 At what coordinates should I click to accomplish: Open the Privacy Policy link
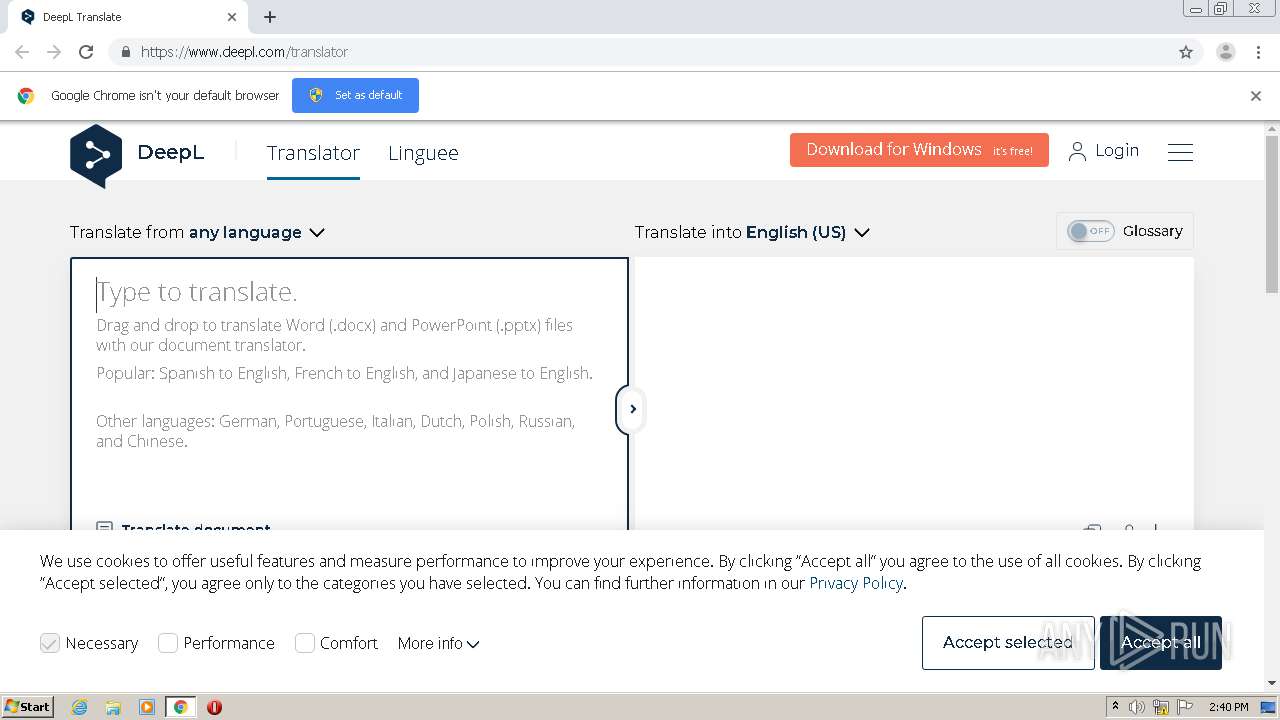click(x=856, y=583)
